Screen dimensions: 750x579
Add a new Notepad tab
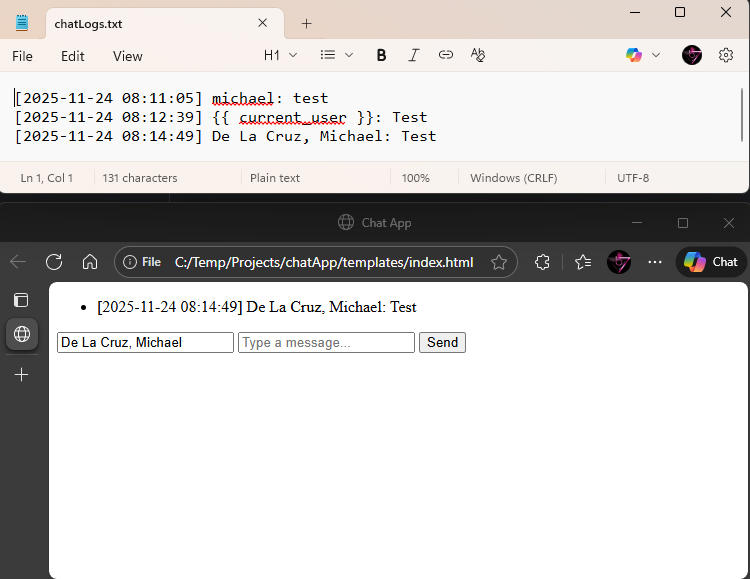tap(306, 23)
